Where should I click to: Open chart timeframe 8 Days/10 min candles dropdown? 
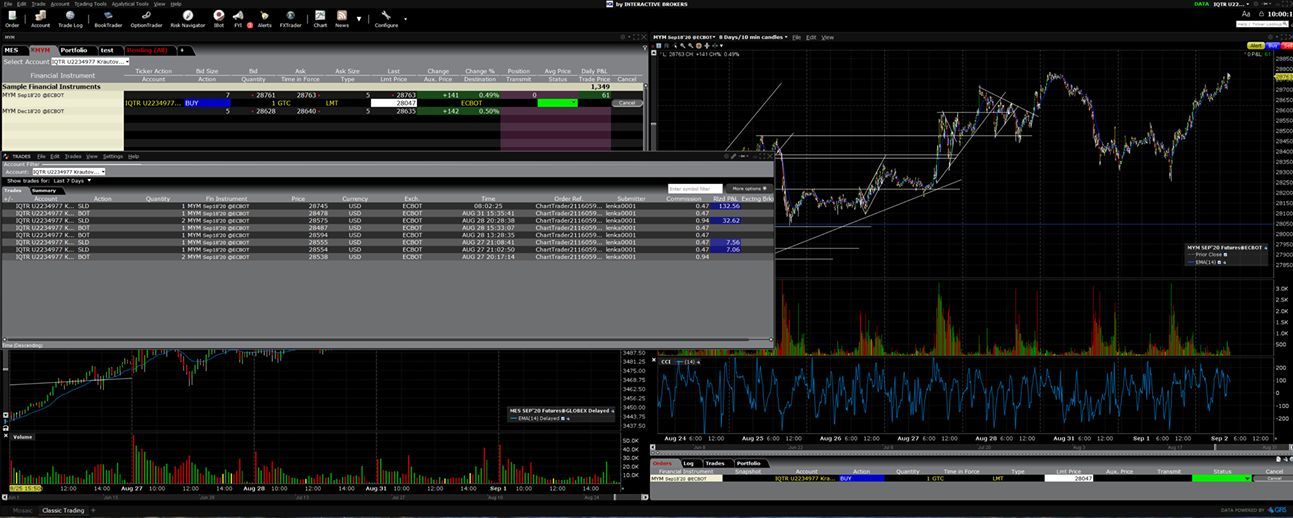tap(753, 37)
